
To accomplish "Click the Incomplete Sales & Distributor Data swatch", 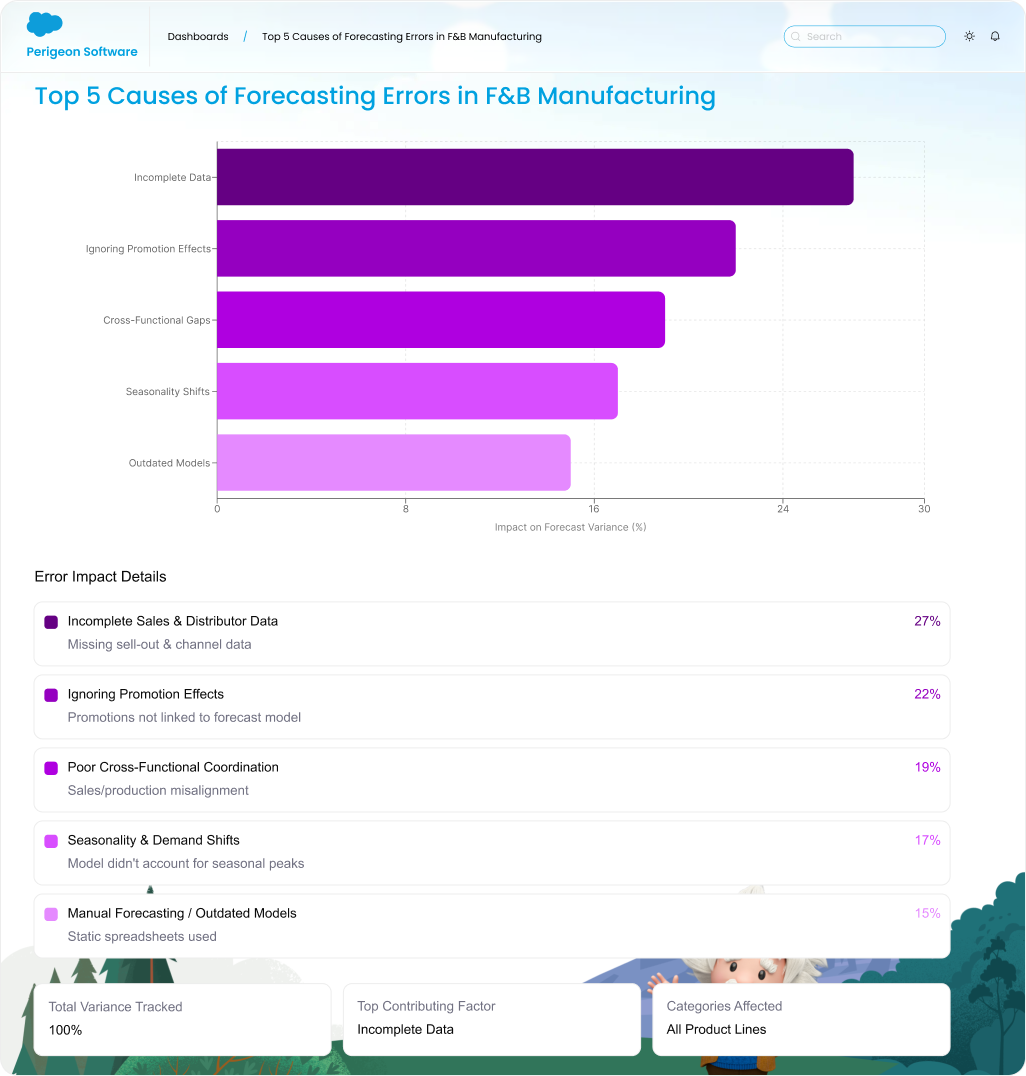I will click(51, 622).
